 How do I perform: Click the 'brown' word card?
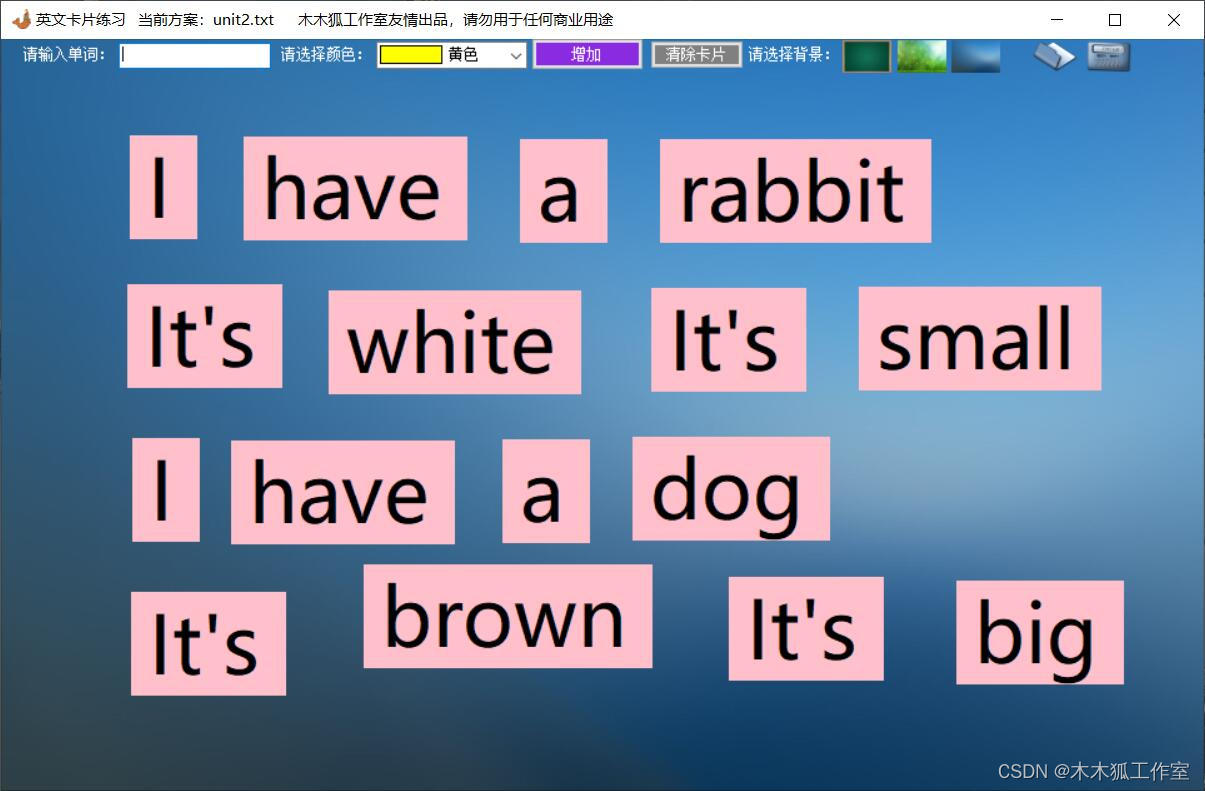508,616
